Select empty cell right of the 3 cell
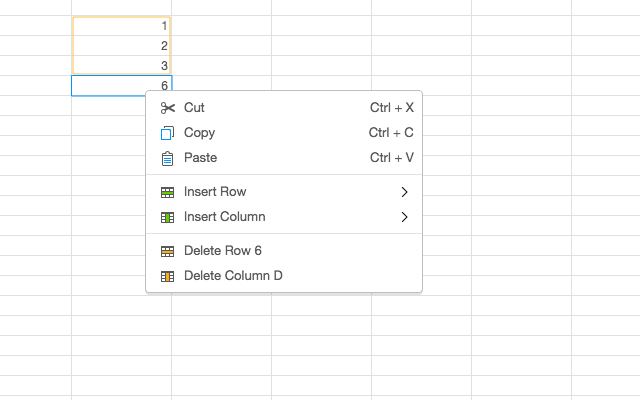 (x=221, y=66)
